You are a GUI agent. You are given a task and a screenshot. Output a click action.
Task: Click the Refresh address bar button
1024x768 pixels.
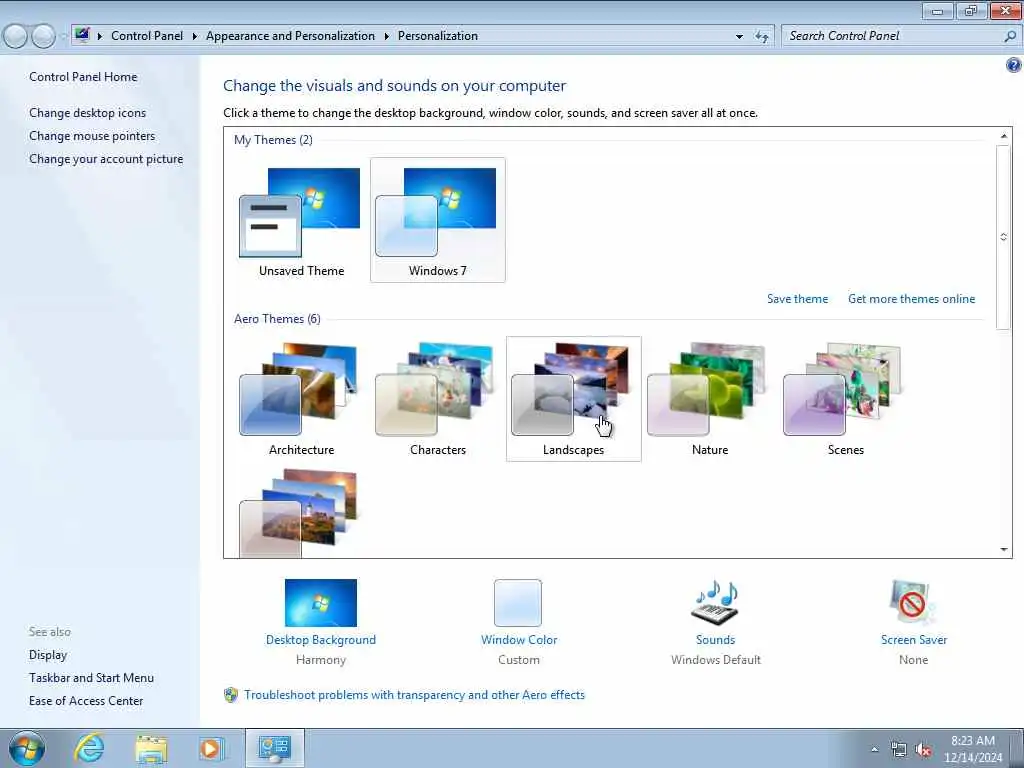[761, 37]
